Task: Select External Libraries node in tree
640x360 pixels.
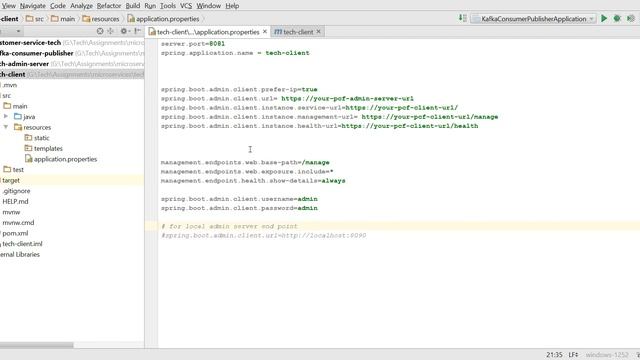Action: coord(20,254)
